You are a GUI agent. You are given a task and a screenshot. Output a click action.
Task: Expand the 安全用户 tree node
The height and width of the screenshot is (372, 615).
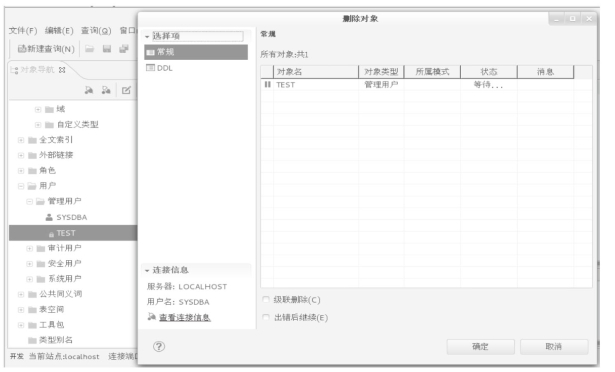point(29,264)
